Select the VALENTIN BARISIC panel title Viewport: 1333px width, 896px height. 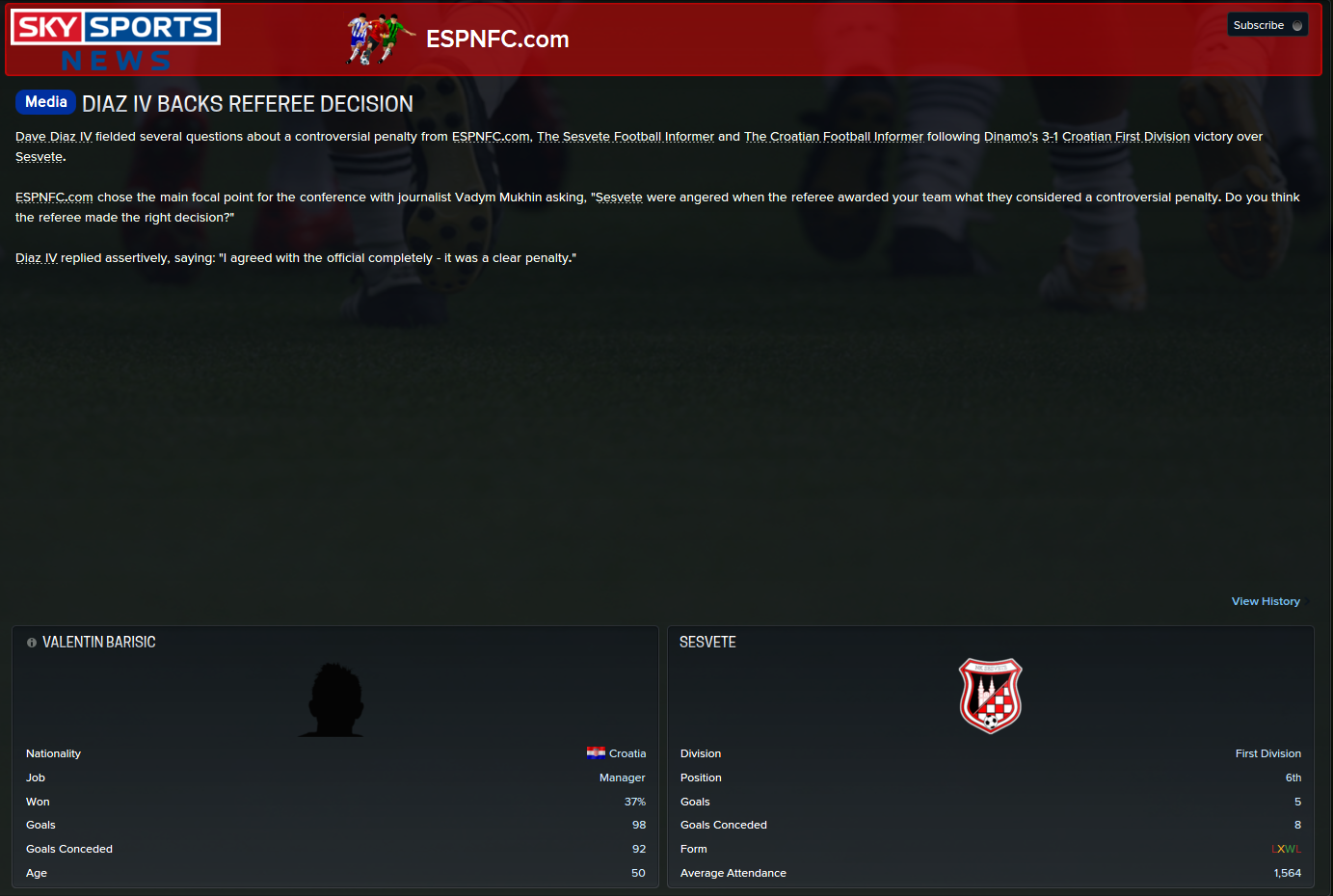coord(98,643)
